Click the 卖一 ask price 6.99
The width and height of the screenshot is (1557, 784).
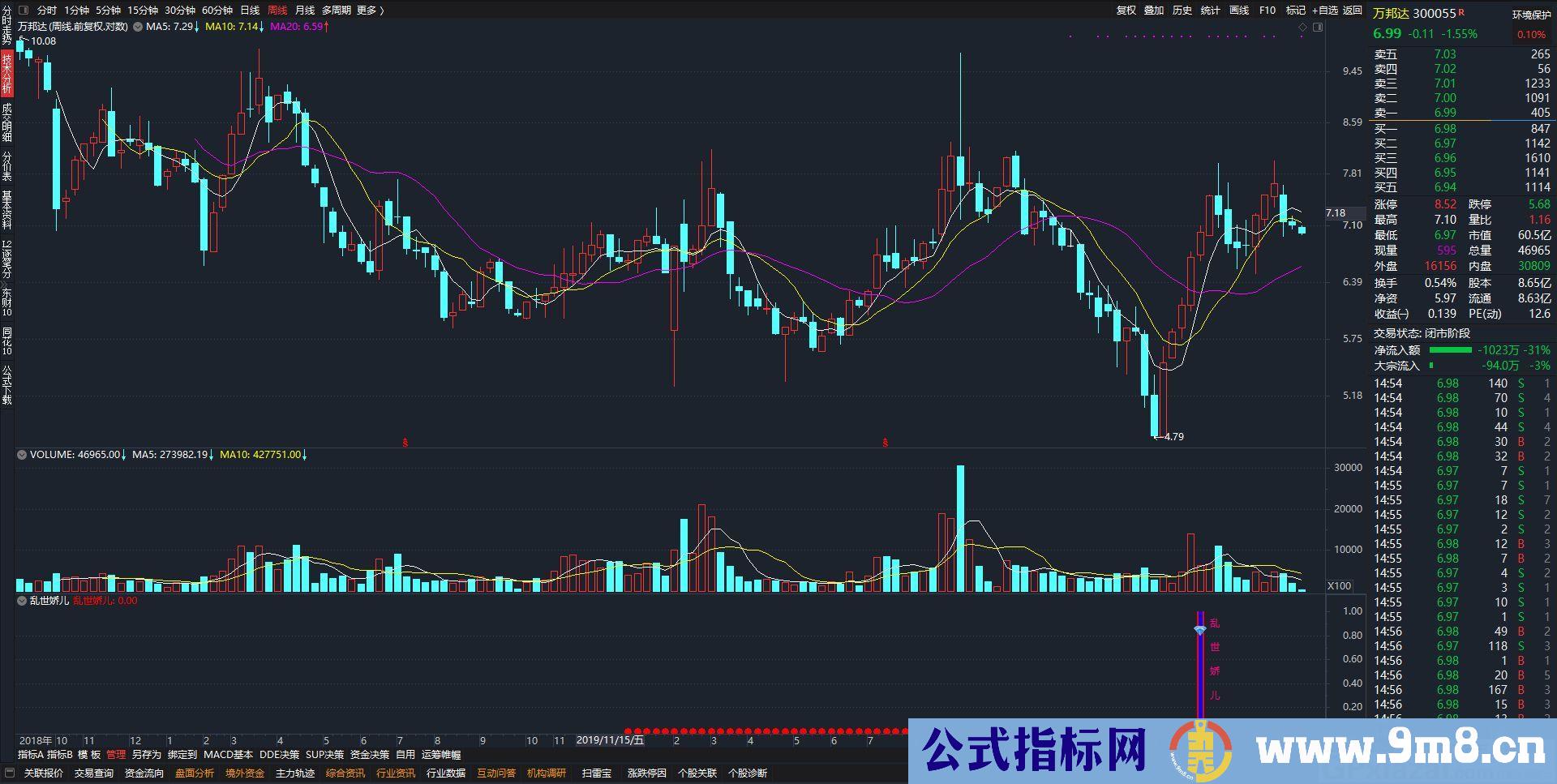[1445, 113]
